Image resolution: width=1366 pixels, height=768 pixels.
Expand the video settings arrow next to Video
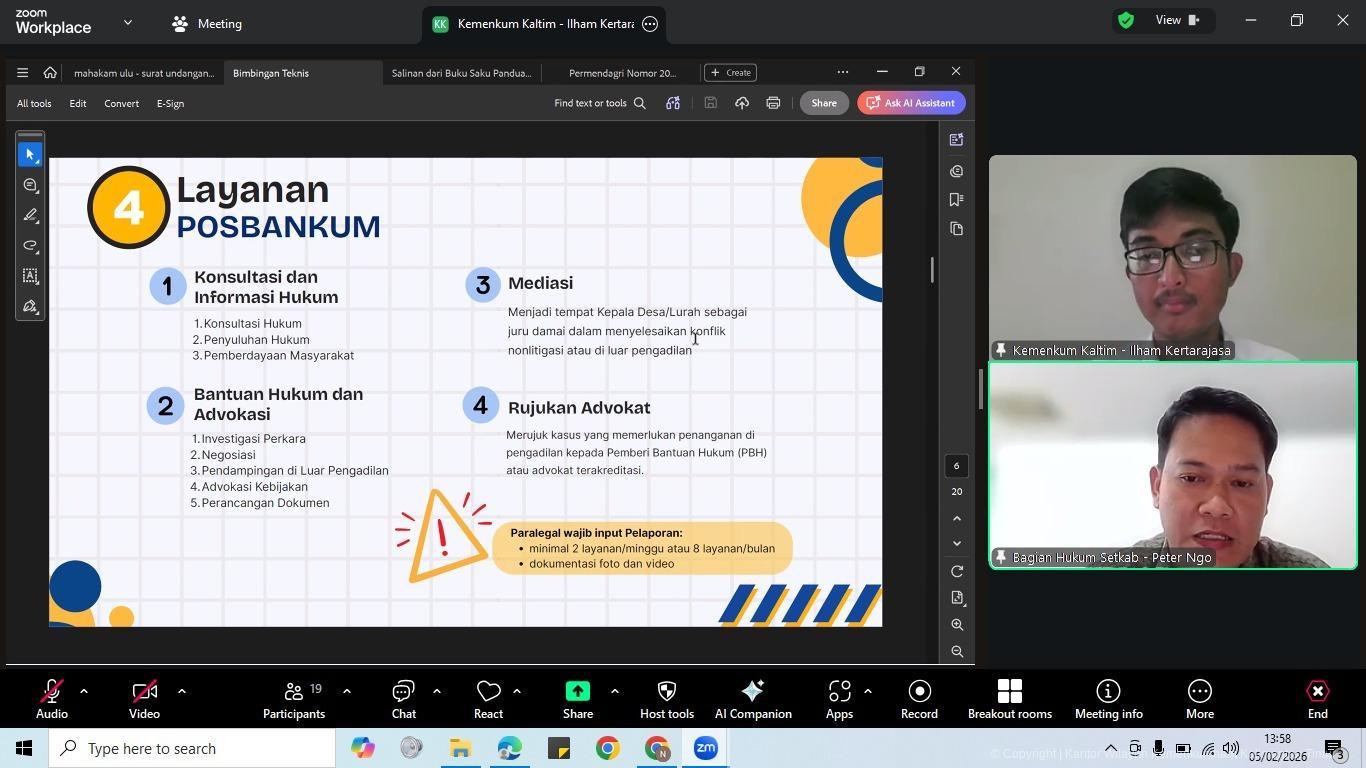click(x=182, y=691)
